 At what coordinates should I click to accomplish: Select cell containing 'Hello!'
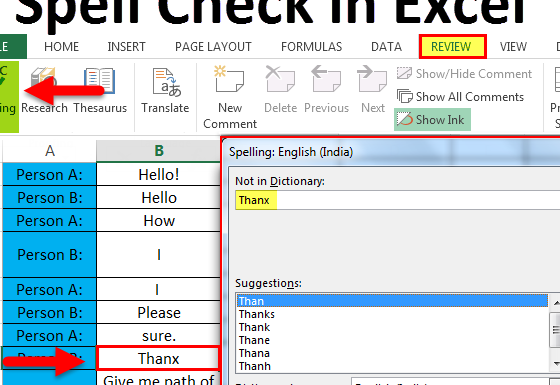159,174
